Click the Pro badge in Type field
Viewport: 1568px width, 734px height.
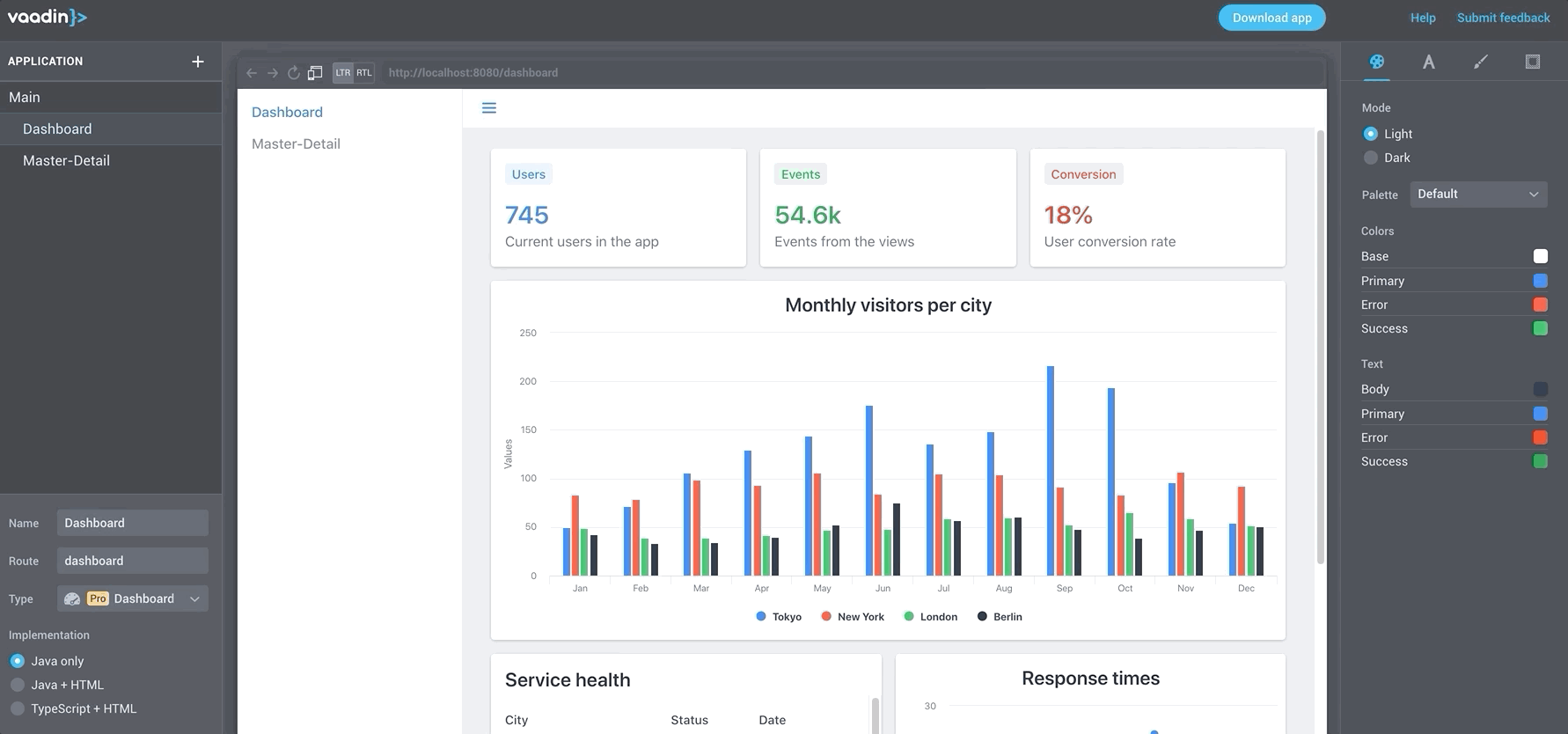[98, 598]
